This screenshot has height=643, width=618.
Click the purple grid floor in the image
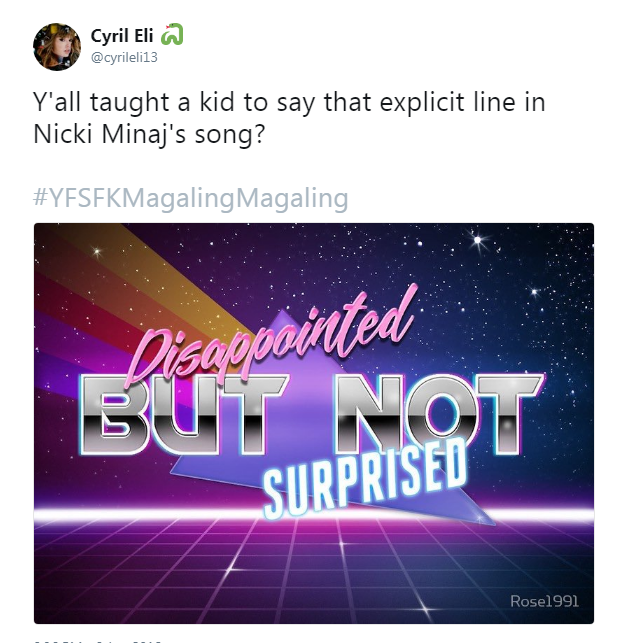tap(314, 572)
